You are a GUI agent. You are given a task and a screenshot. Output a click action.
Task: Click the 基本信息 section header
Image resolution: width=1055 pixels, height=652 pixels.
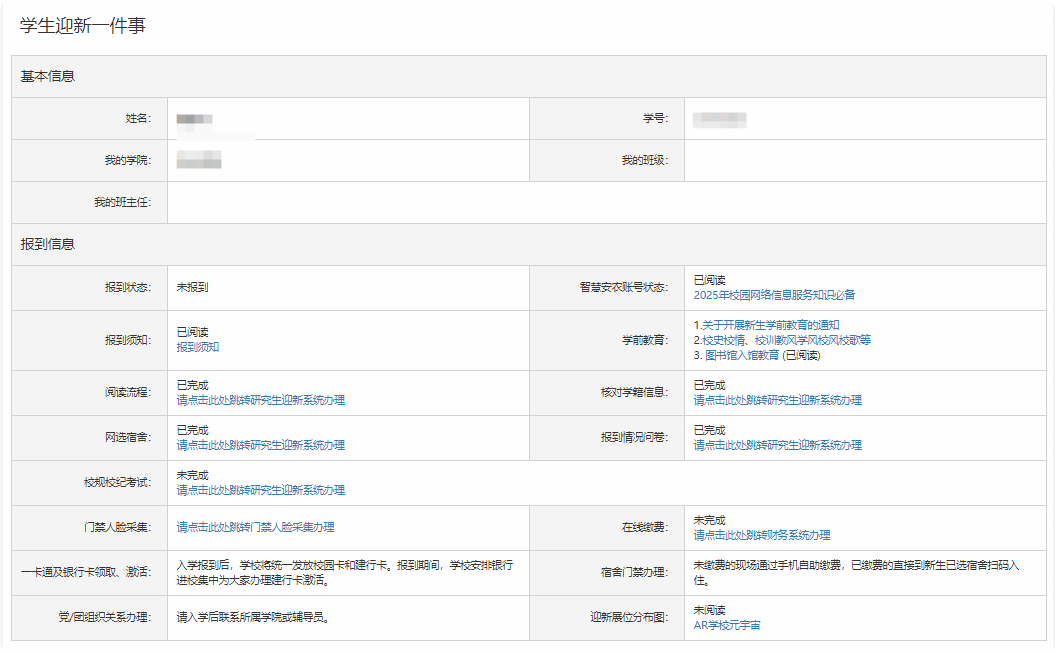[48, 76]
